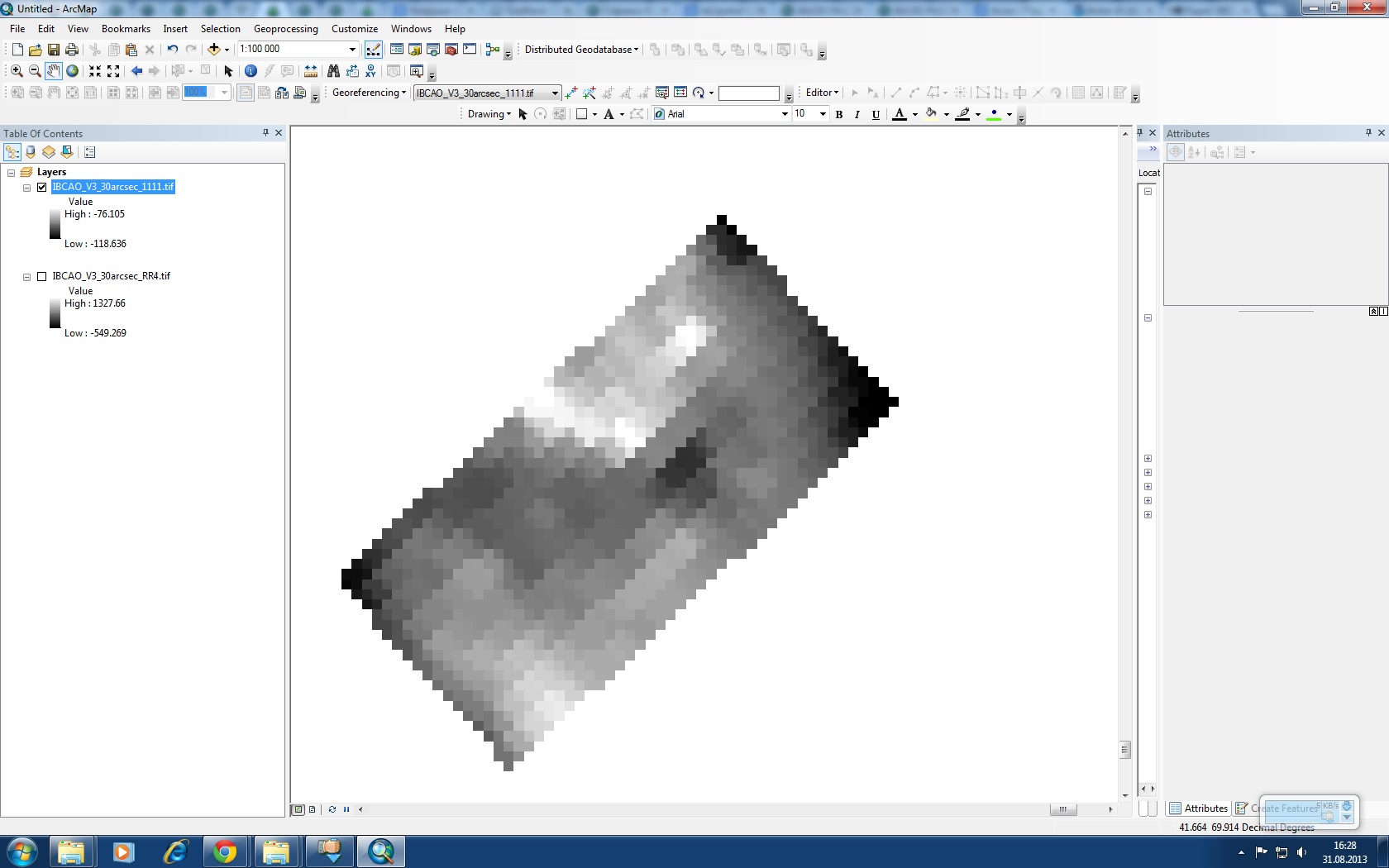Screen dimensions: 1389x868
Task: Click the fill color bucket swatch
Action: point(932,114)
